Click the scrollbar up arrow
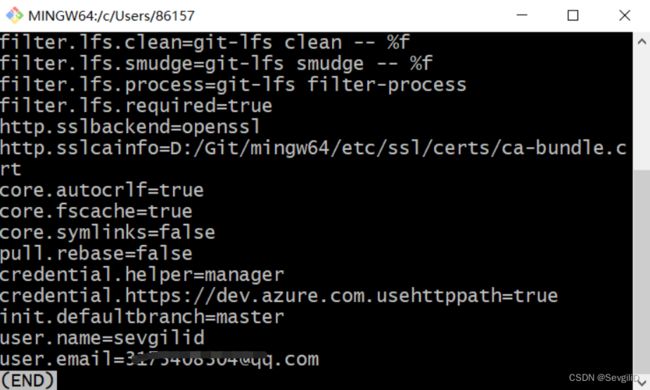 (x=642, y=41)
